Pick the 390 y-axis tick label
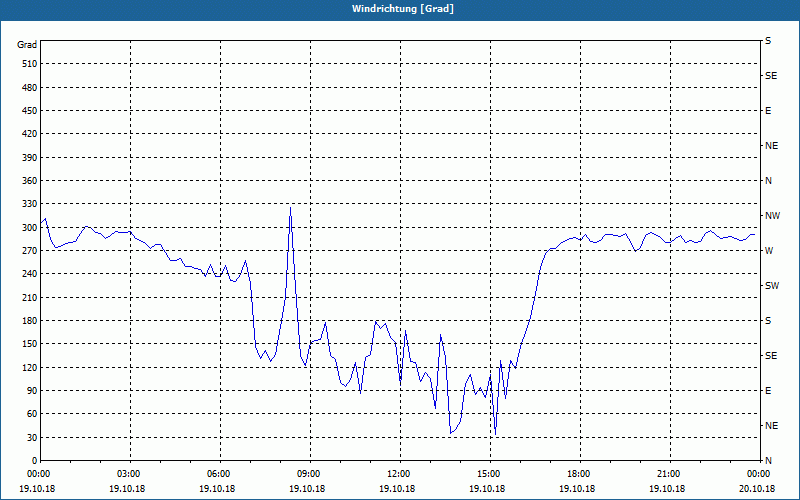 pos(29,157)
